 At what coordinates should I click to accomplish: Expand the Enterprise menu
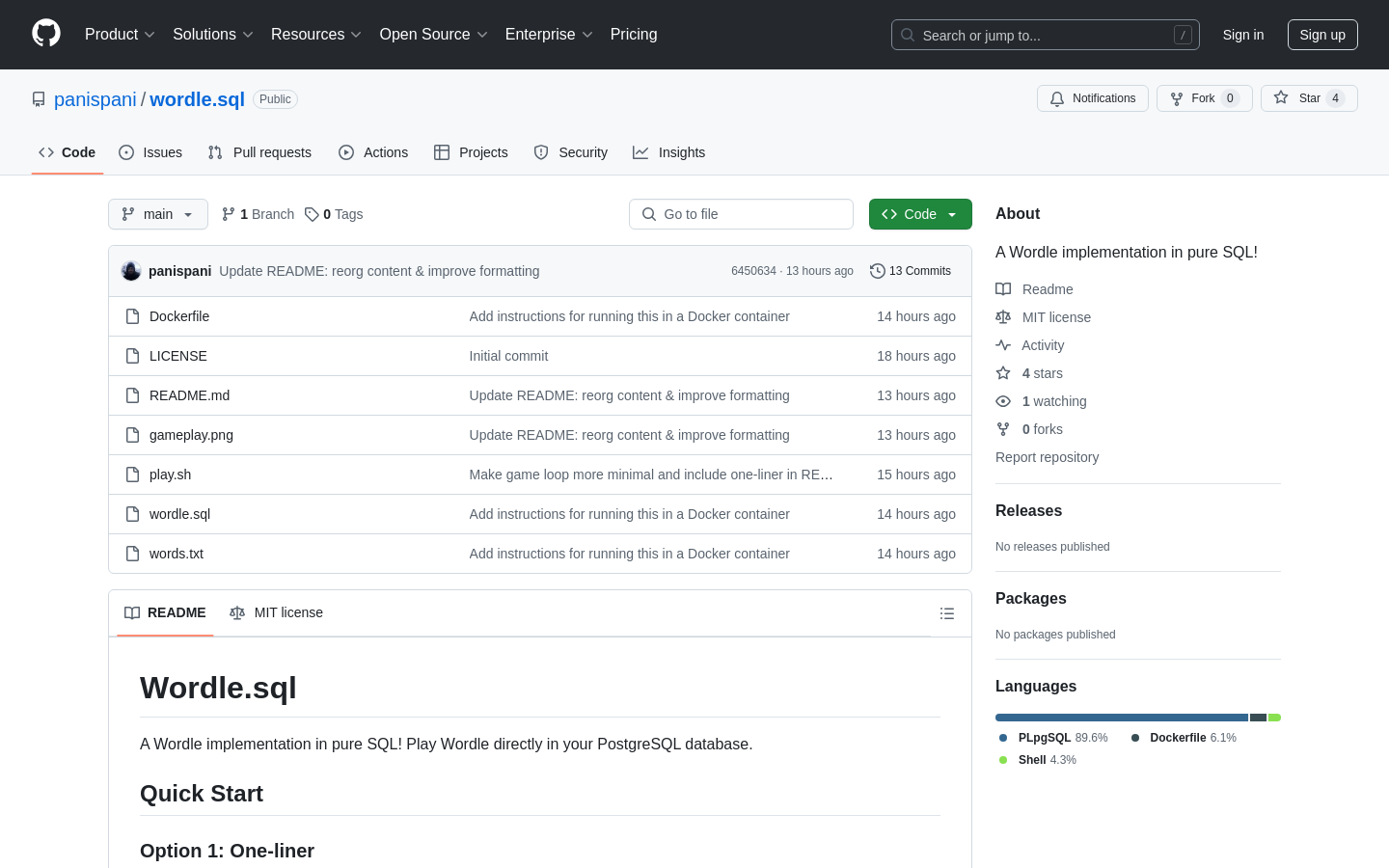[549, 35]
